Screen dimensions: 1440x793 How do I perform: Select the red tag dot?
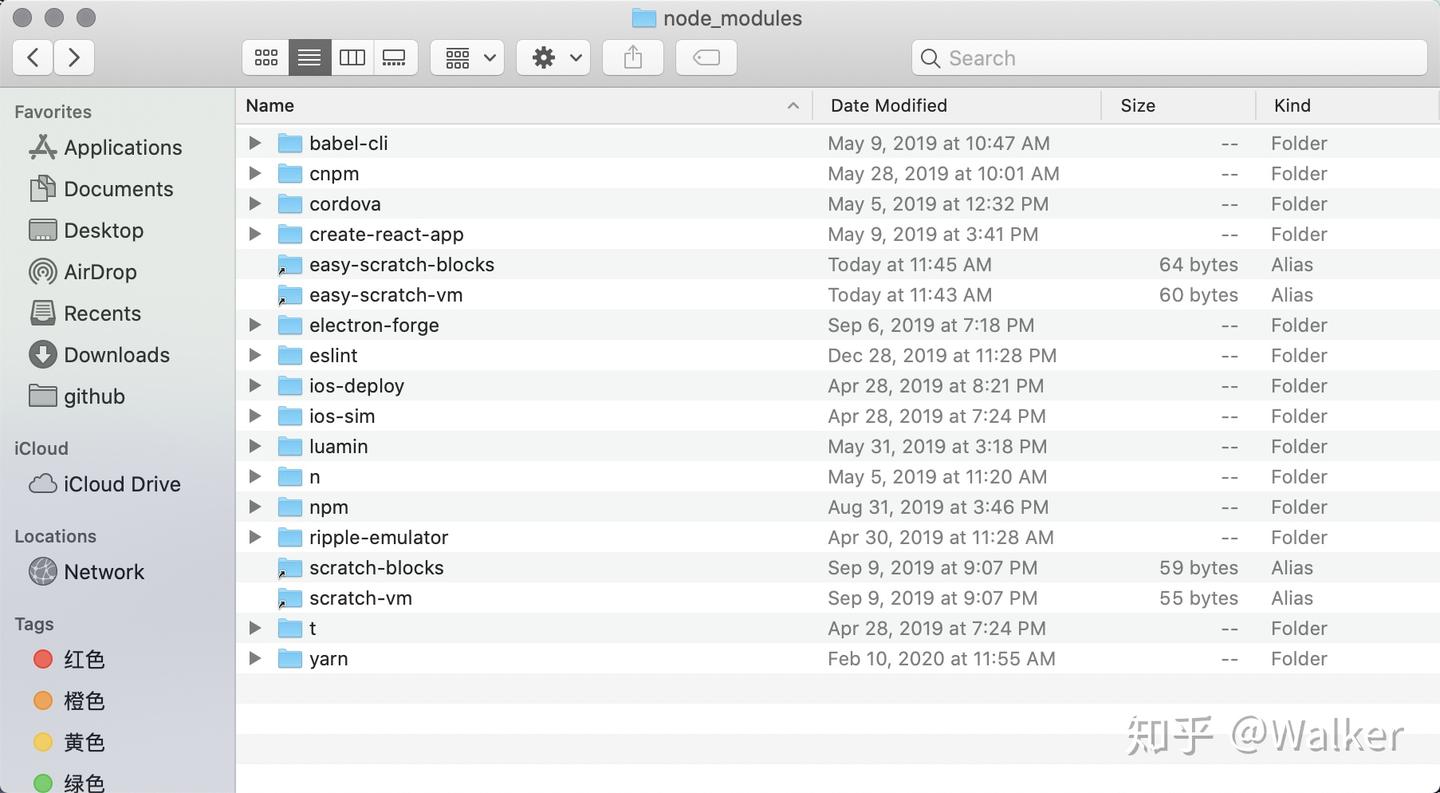(43, 659)
